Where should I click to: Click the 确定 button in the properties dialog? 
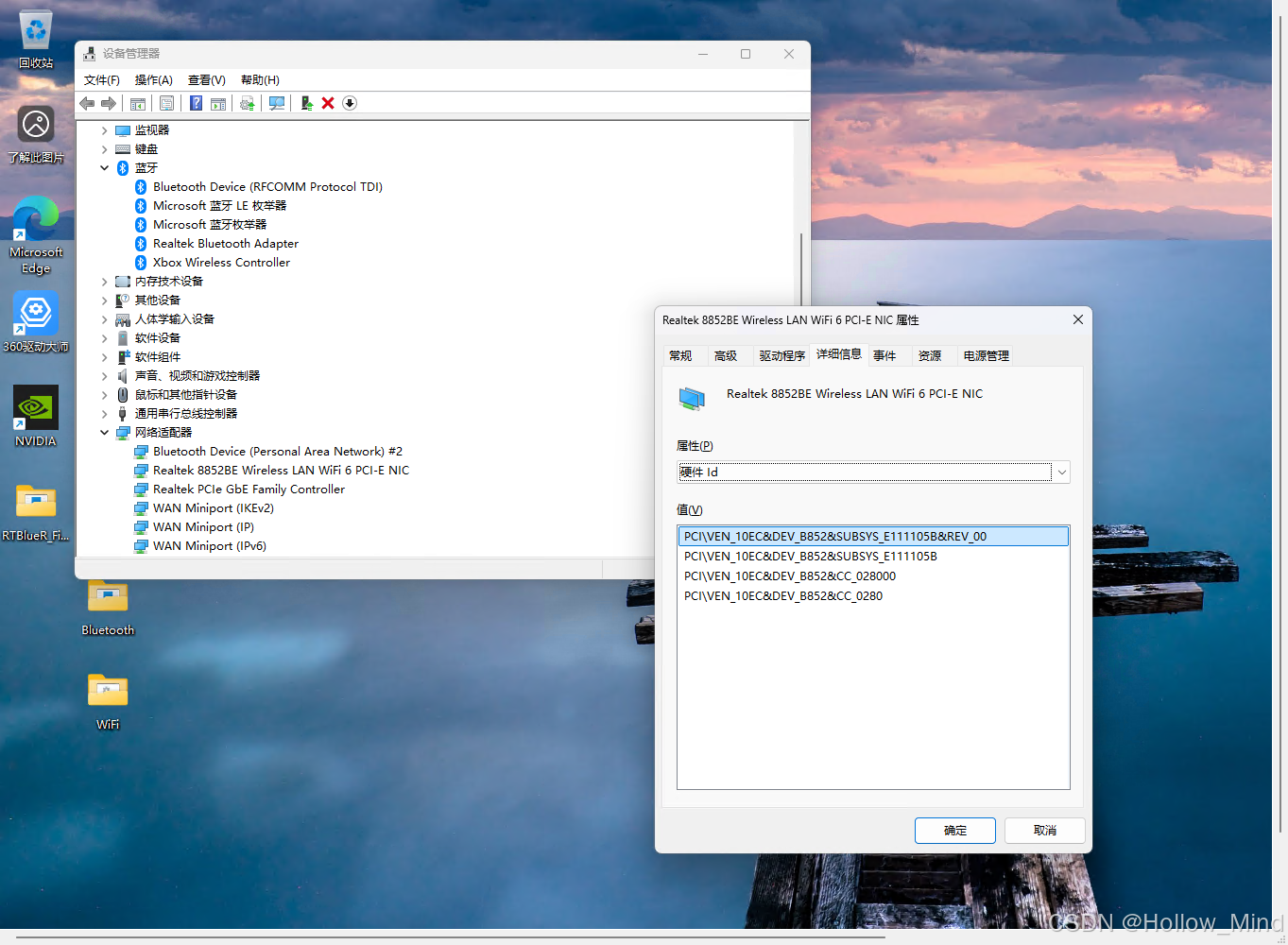(x=954, y=830)
